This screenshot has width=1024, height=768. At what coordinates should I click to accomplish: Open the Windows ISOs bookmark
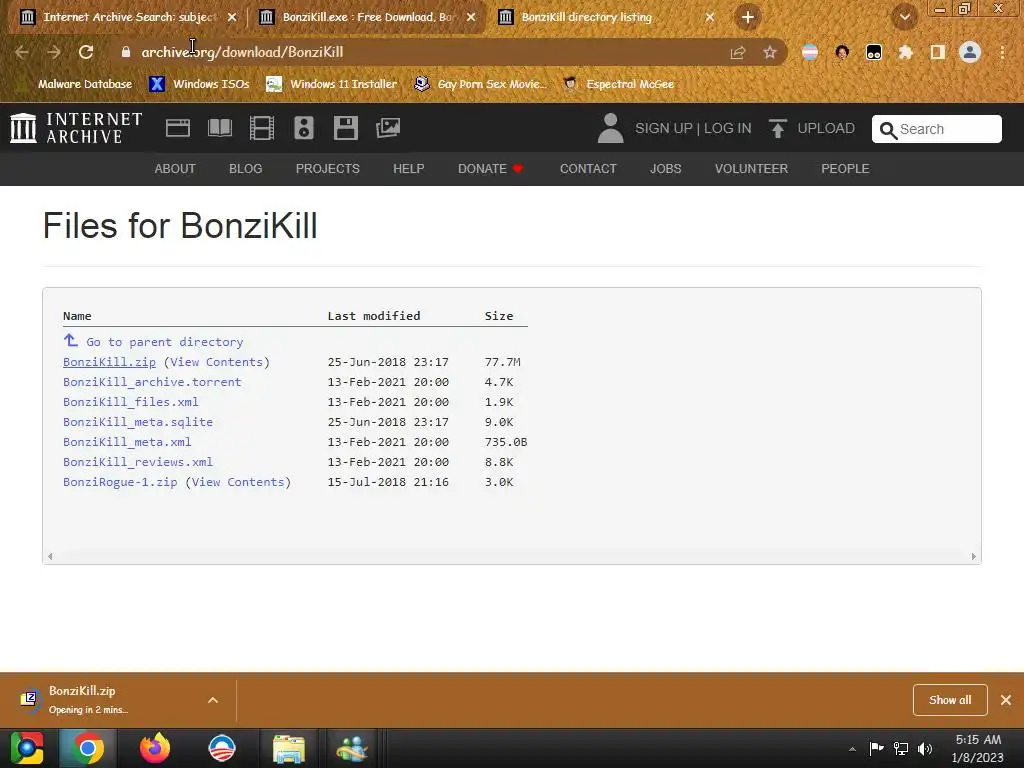pyautogui.click(x=200, y=84)
